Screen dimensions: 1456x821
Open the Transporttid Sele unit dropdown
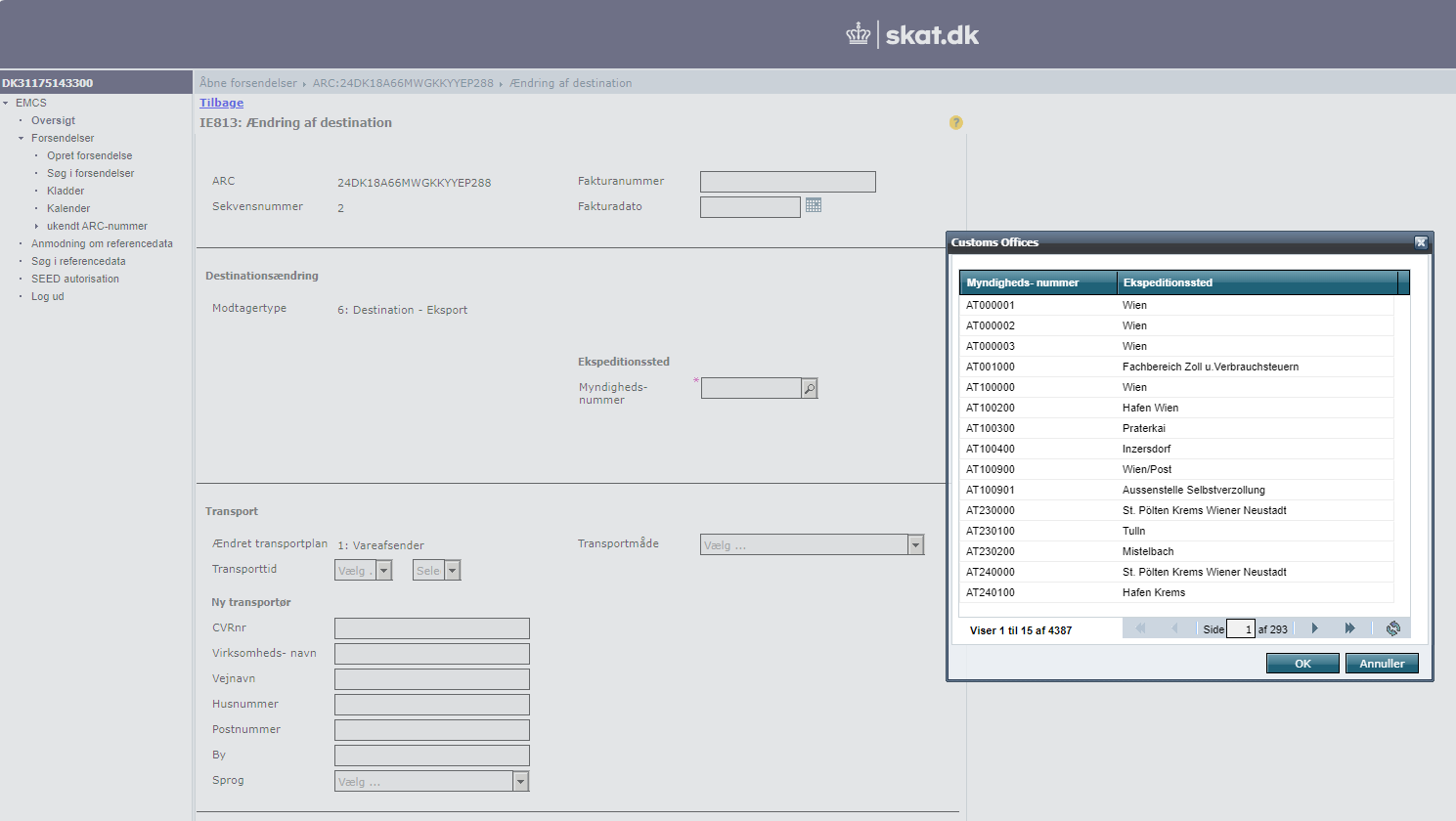(452, 571)
